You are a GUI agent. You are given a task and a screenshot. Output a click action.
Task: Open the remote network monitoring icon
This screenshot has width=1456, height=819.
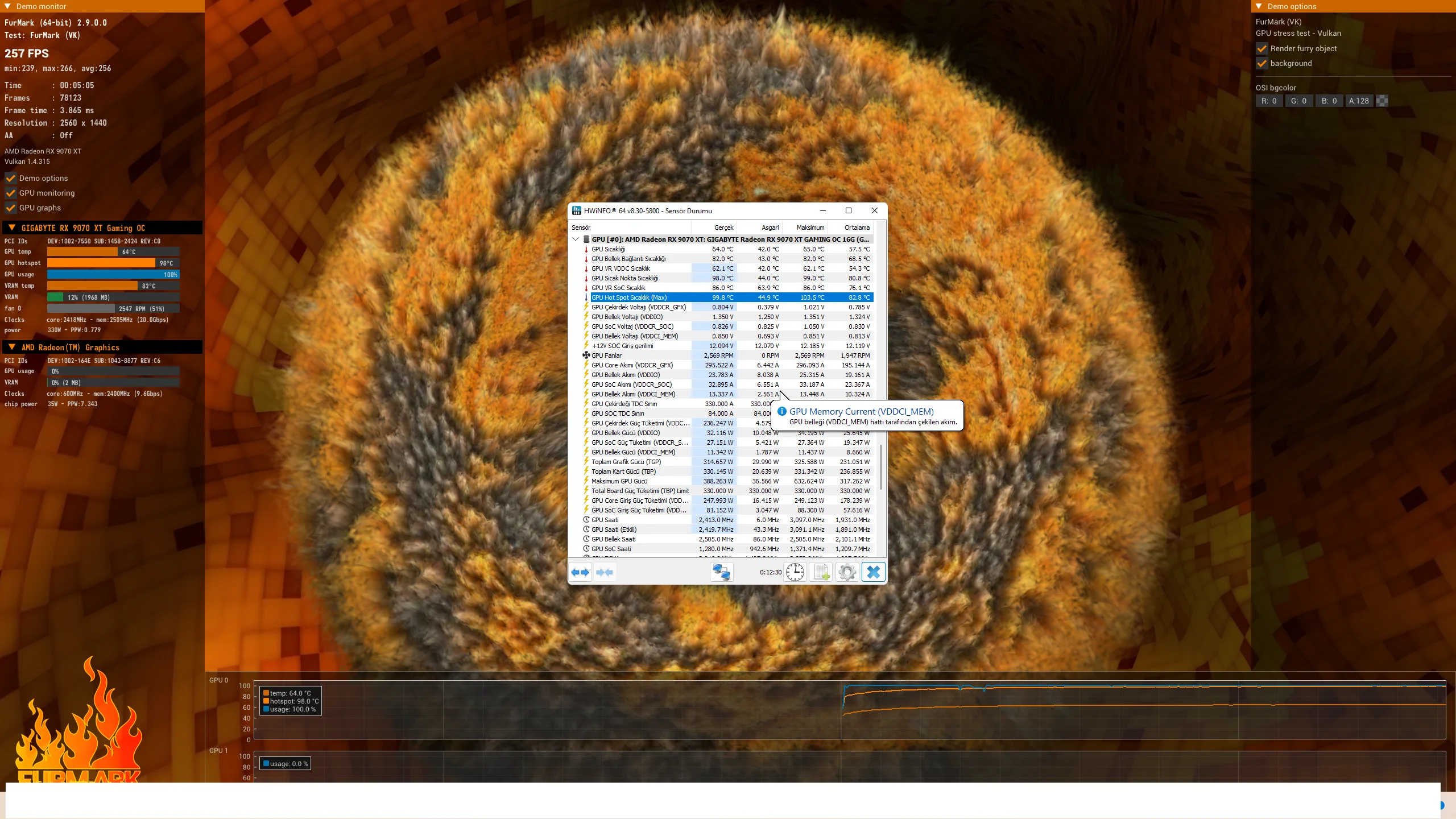(721, 572)
